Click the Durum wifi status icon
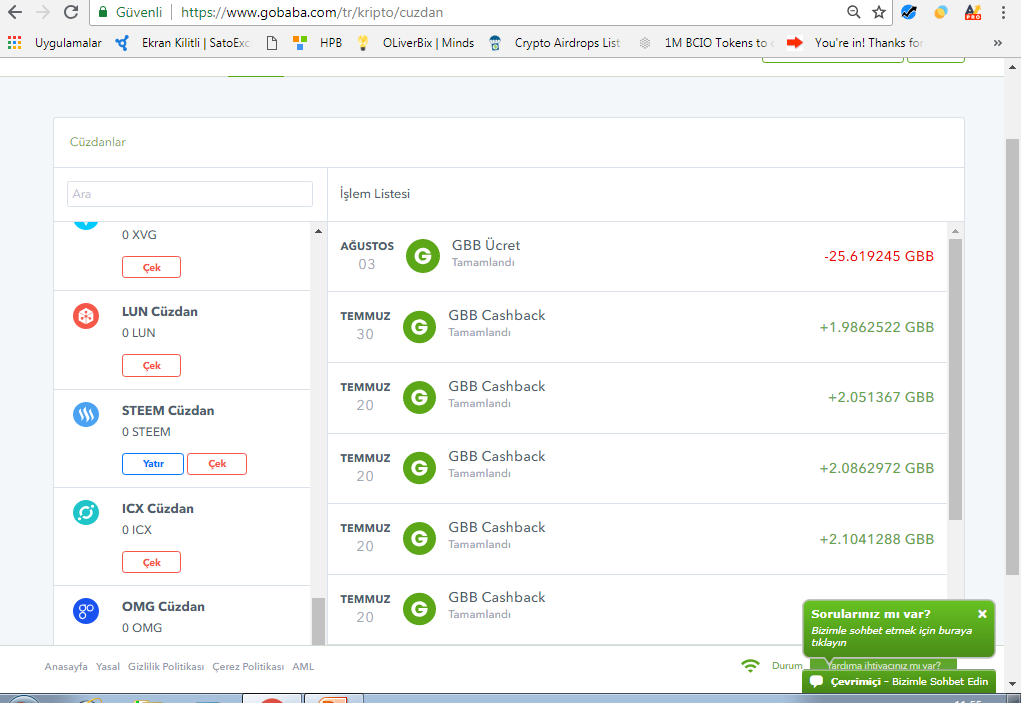The width and height of the screenshot is (1021, 703). pos(750,665)
